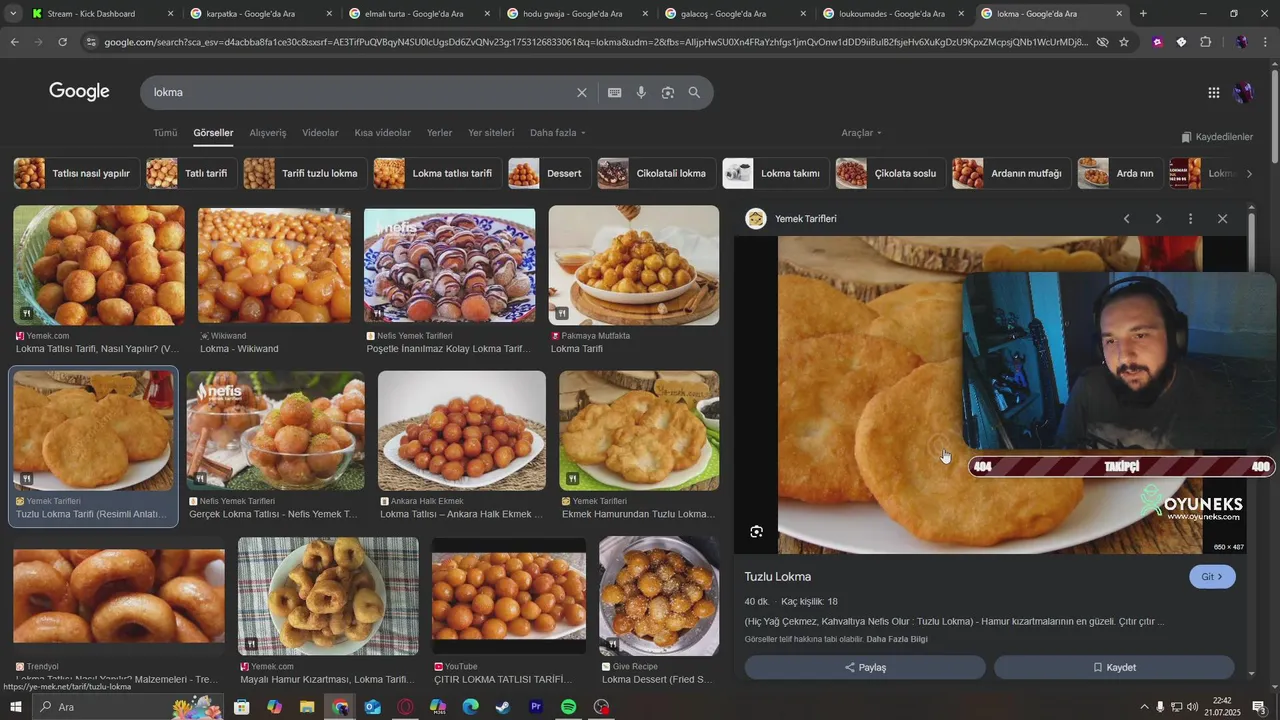
Task: Open Ankara Halk Ekmek lokma image
Action: 462,431
